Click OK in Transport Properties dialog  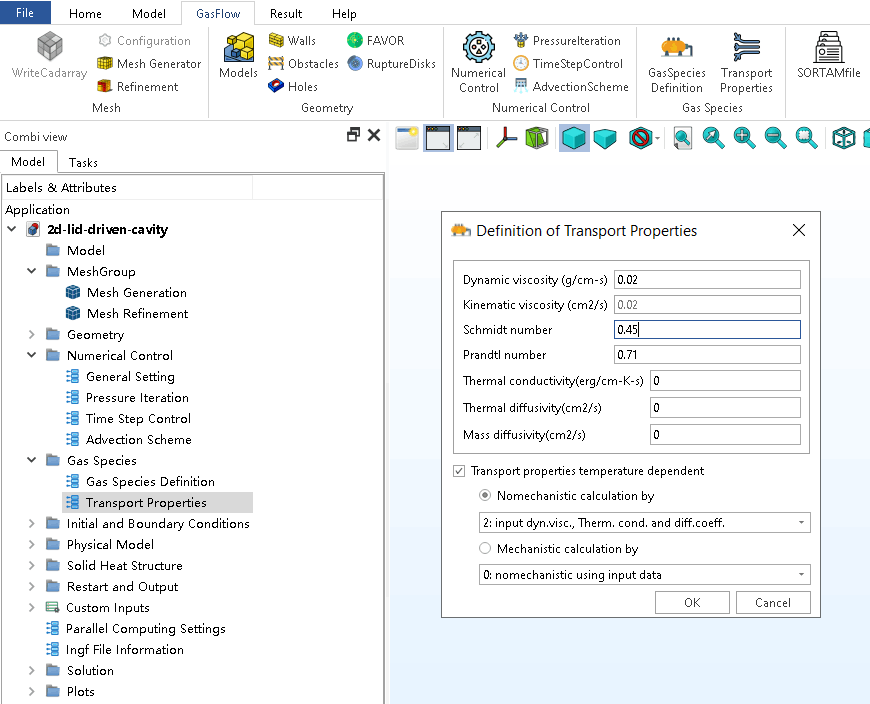tap(692, 603)
